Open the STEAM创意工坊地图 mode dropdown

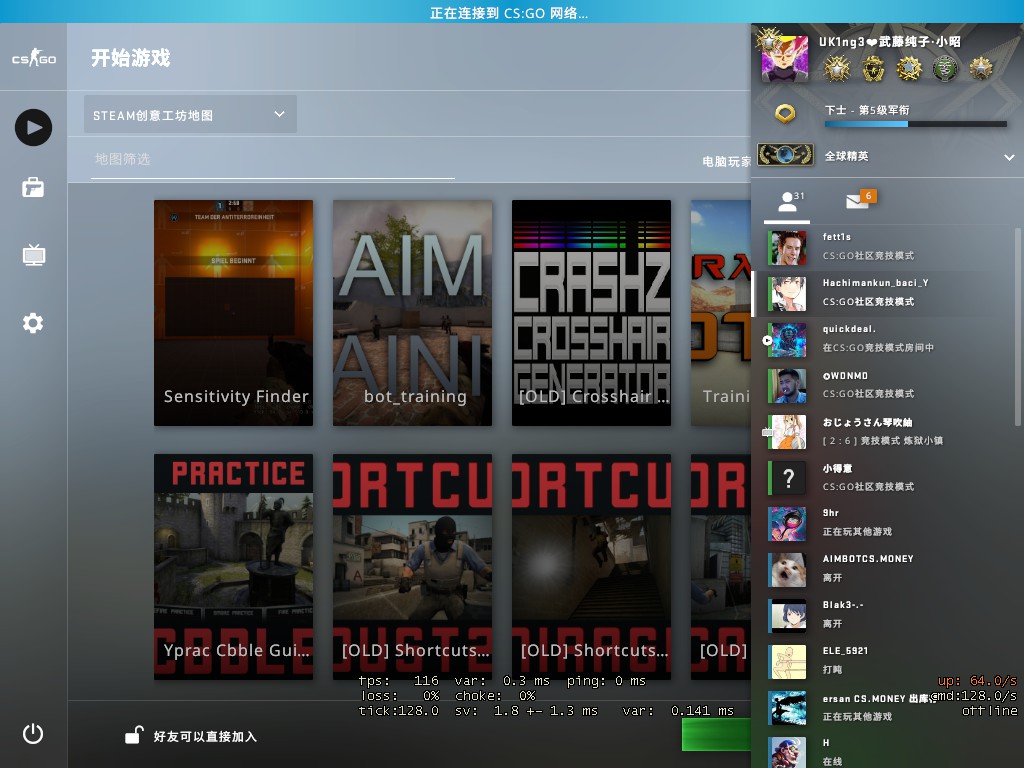coord(190,115)
